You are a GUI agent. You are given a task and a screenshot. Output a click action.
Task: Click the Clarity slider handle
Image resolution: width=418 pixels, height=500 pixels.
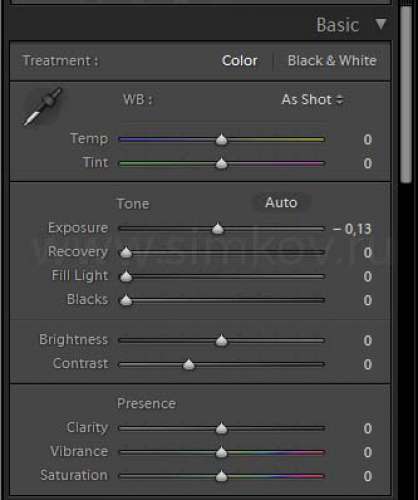[221, 428]
